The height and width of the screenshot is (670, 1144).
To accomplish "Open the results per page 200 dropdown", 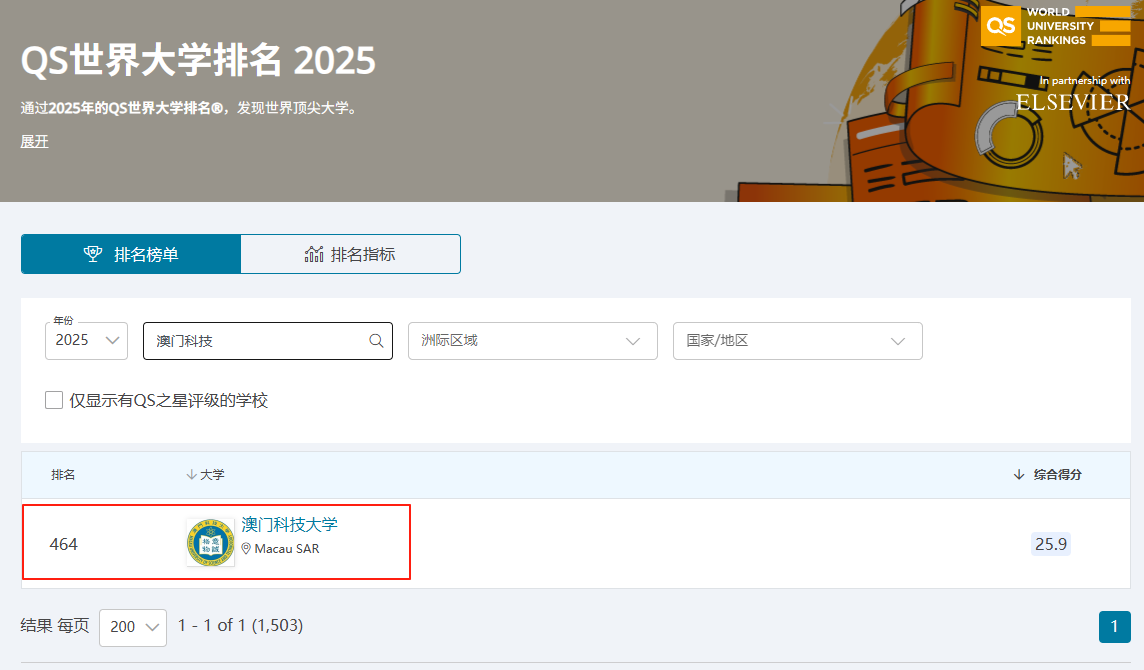I will pyautogui.click(x=133, y=627).
